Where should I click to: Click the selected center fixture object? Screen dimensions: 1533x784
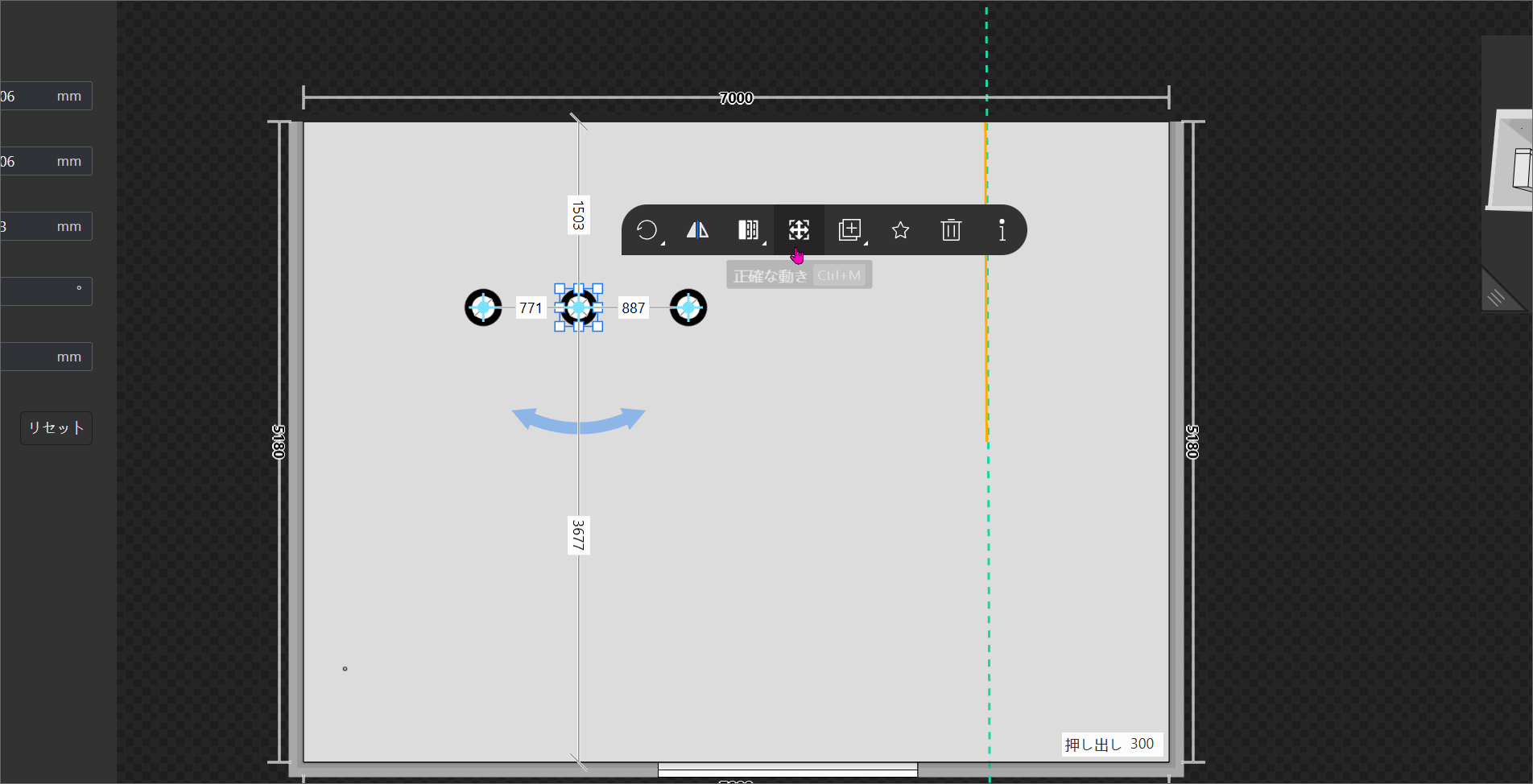pyautogui.click(x=578, y=307)
